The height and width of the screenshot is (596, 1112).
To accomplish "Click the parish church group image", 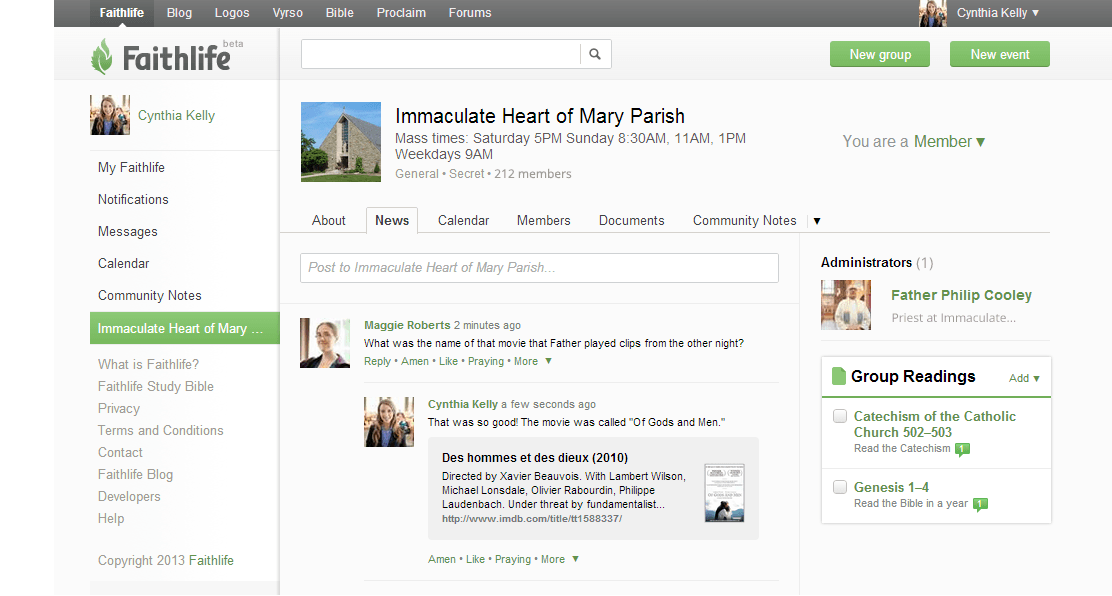I will [x=340, y=142].
